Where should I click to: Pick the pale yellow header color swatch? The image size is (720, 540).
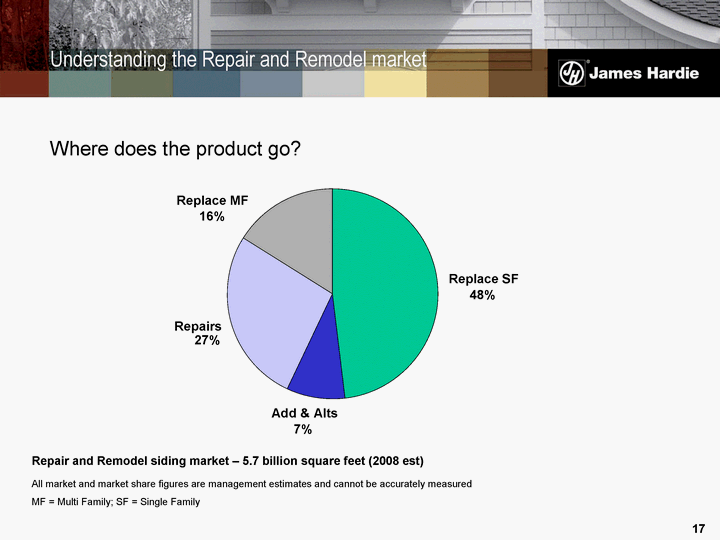click(394, 85)
